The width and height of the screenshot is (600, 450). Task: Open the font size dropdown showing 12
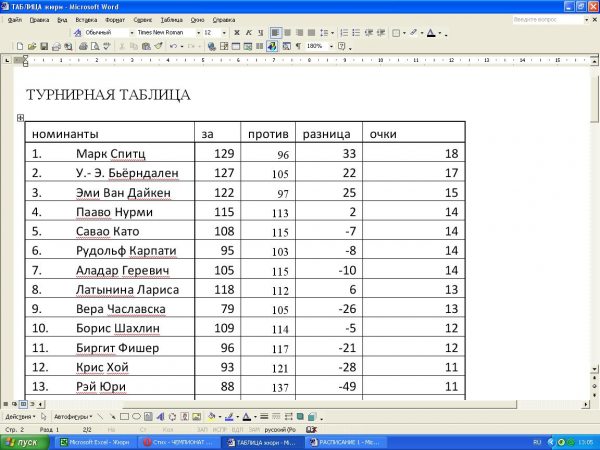click(x=224, y=32)
